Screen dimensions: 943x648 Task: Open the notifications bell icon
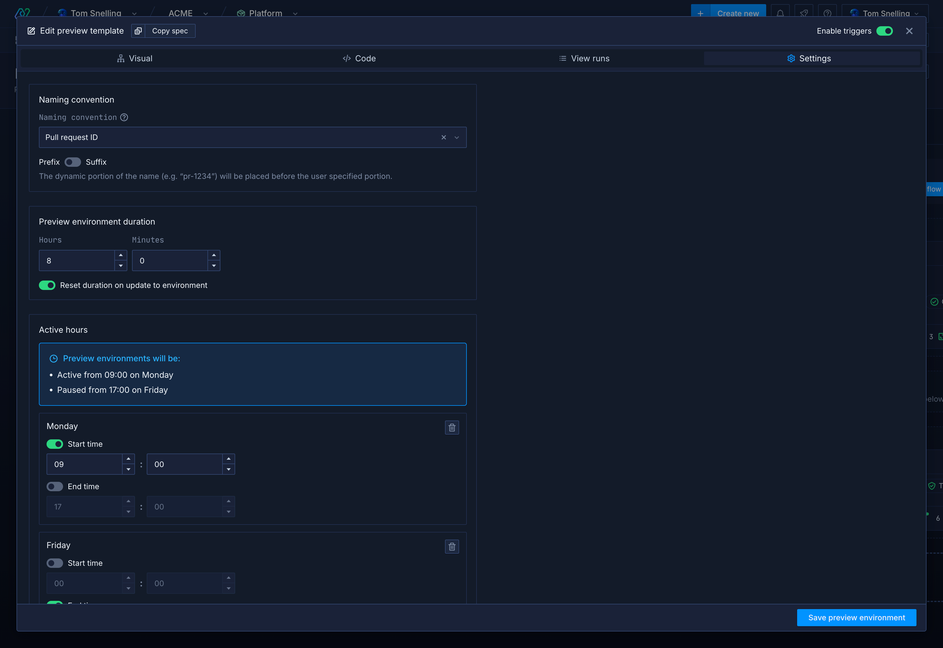point(780,12)
